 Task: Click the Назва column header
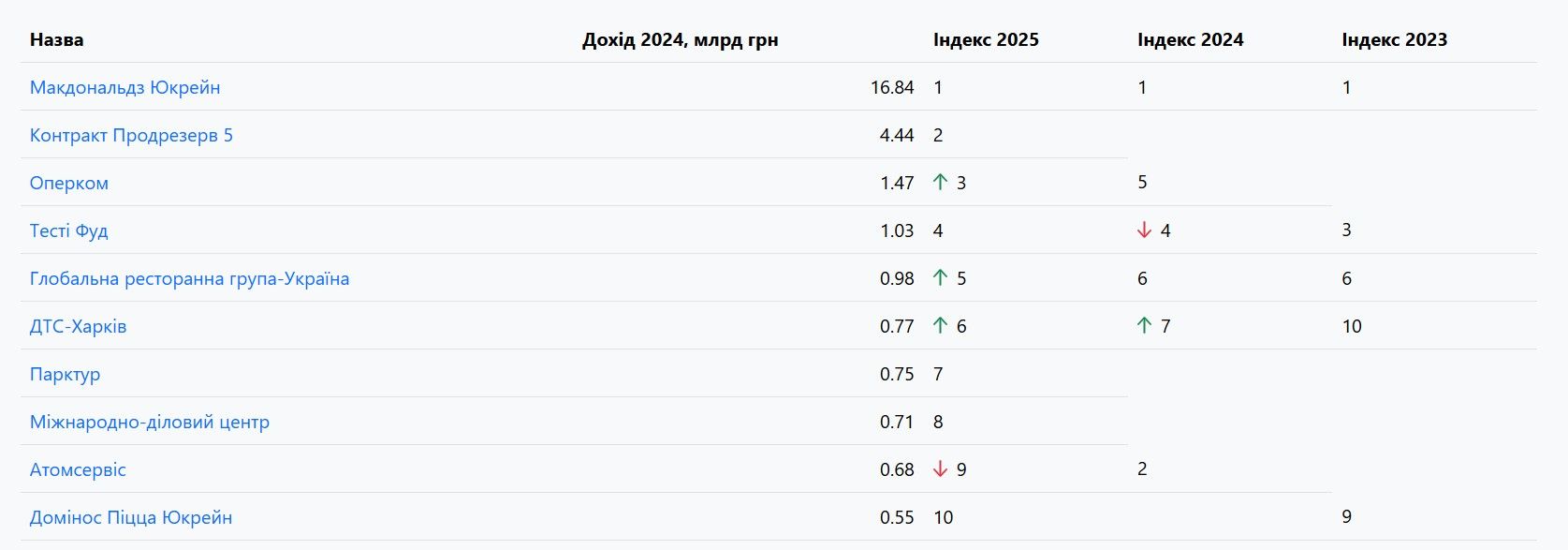click(56, 39)
